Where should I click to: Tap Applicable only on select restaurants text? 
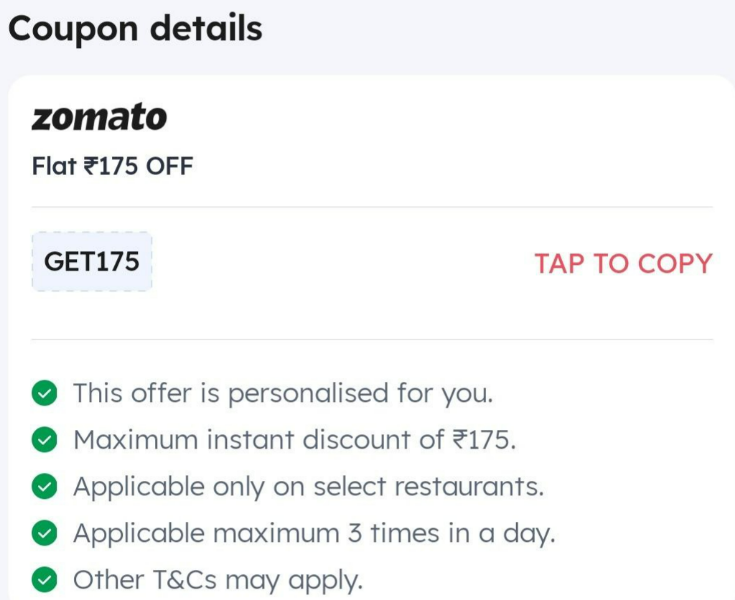(x=308, y=487)
